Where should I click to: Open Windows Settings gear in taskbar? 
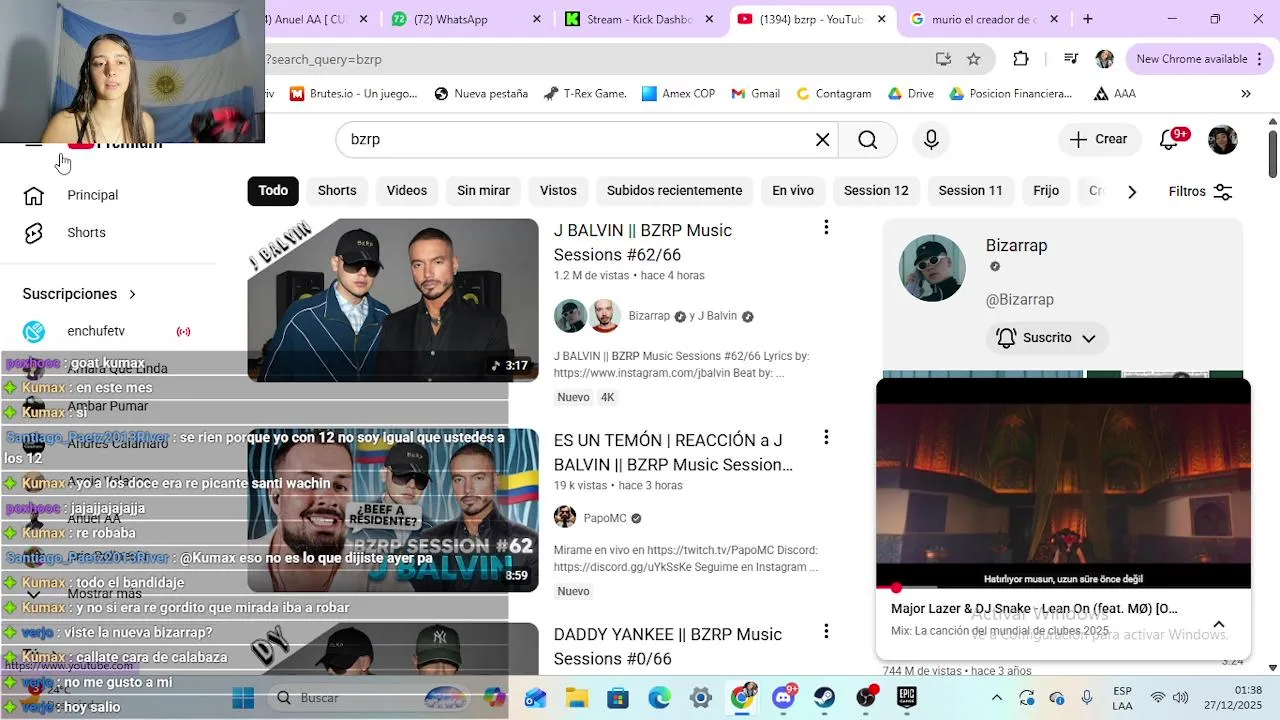click(x=701, y=697)
